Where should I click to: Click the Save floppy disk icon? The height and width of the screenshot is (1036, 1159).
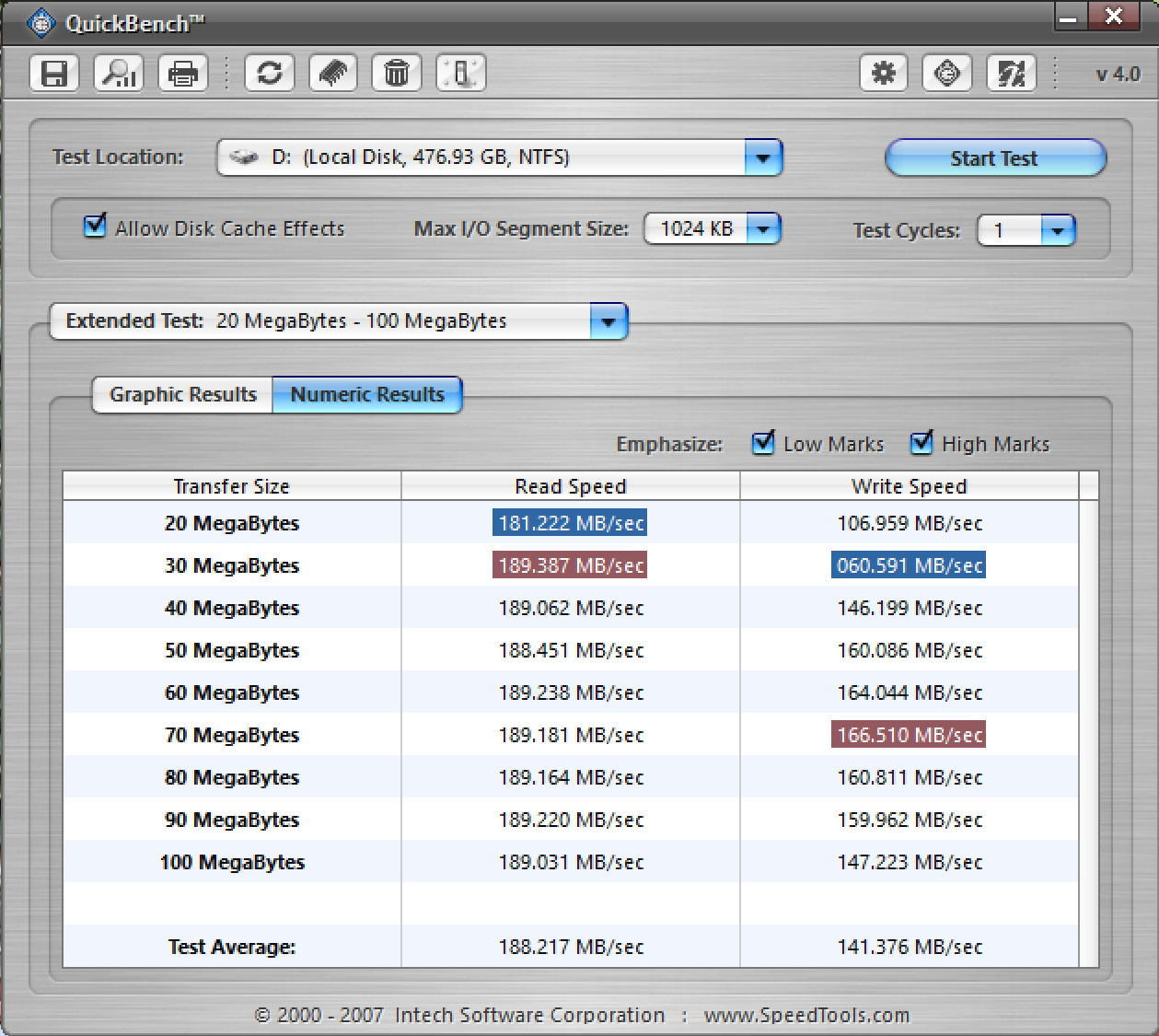point(54,73)
